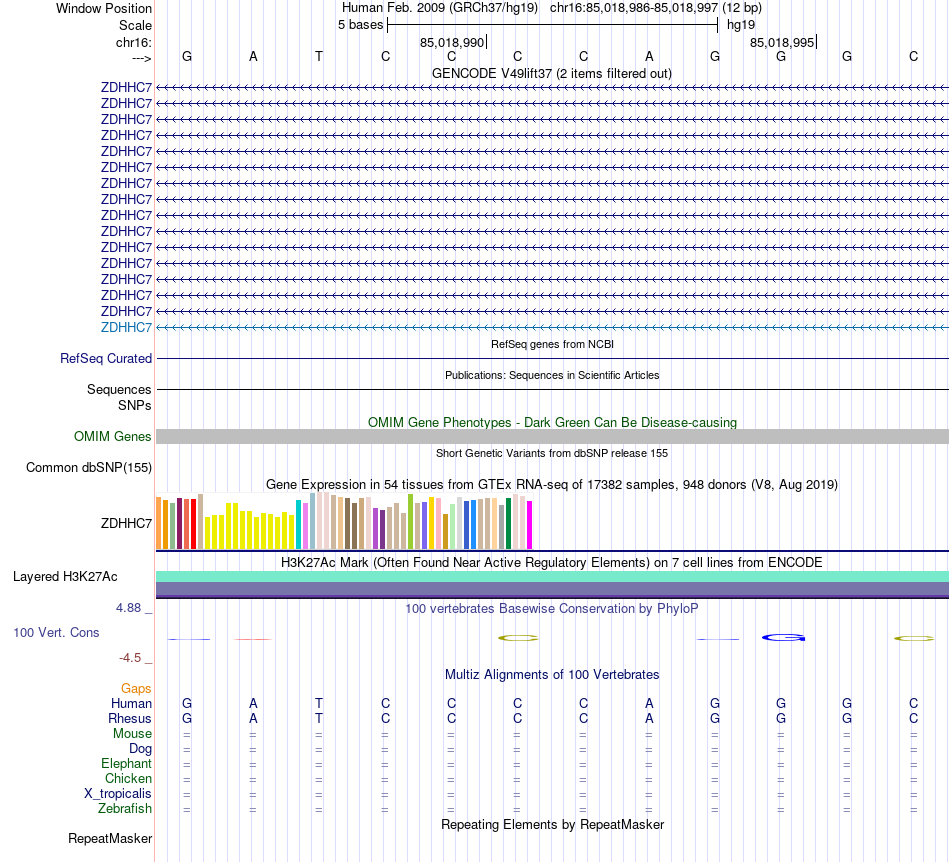Click the purple H3K27Ac signal band
This screenshot has width=950, height=862.
552,589
